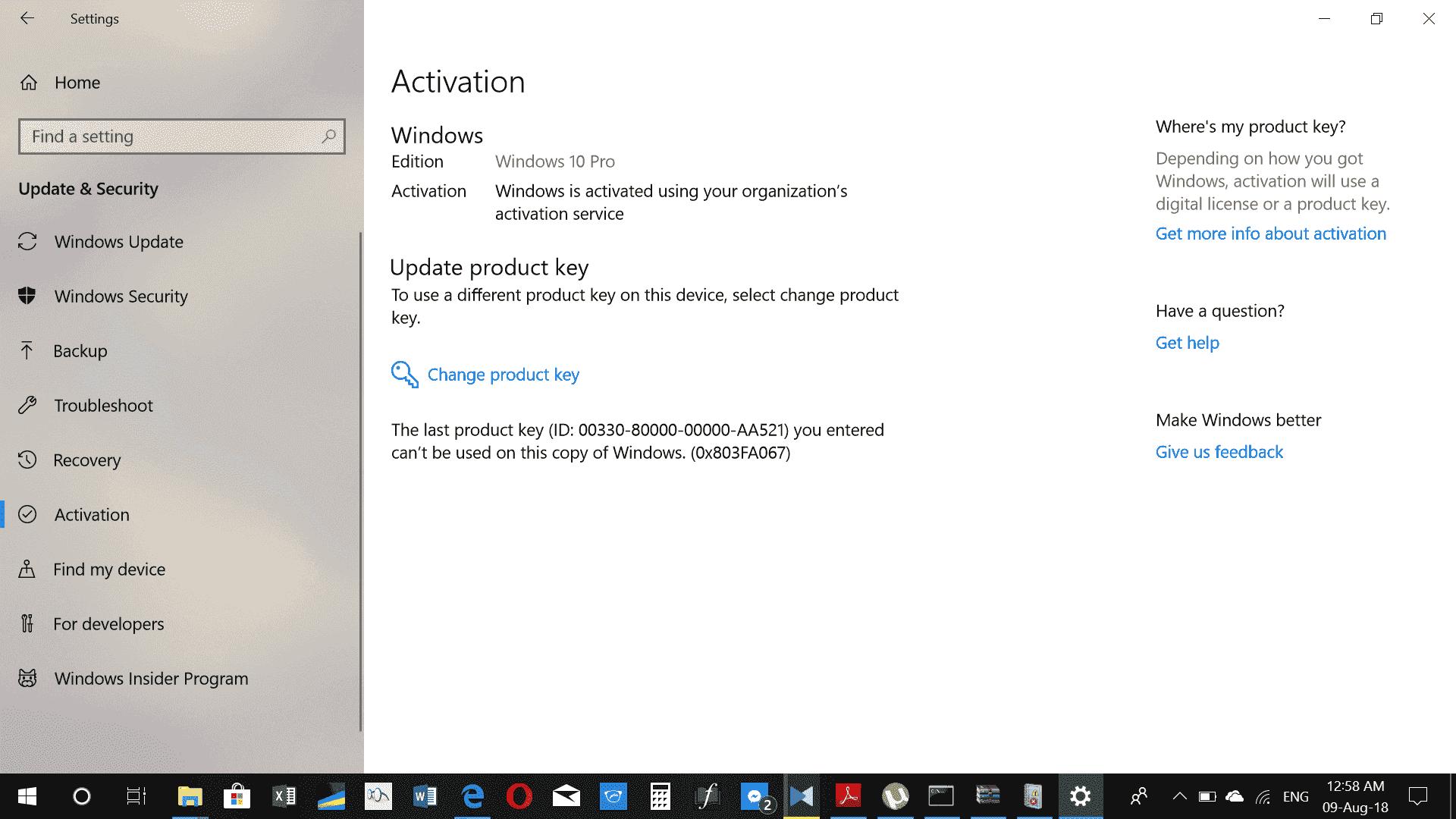The image size is (1456, 819).
Task: Click Give us feedback link
Action: click(1219, 452)
